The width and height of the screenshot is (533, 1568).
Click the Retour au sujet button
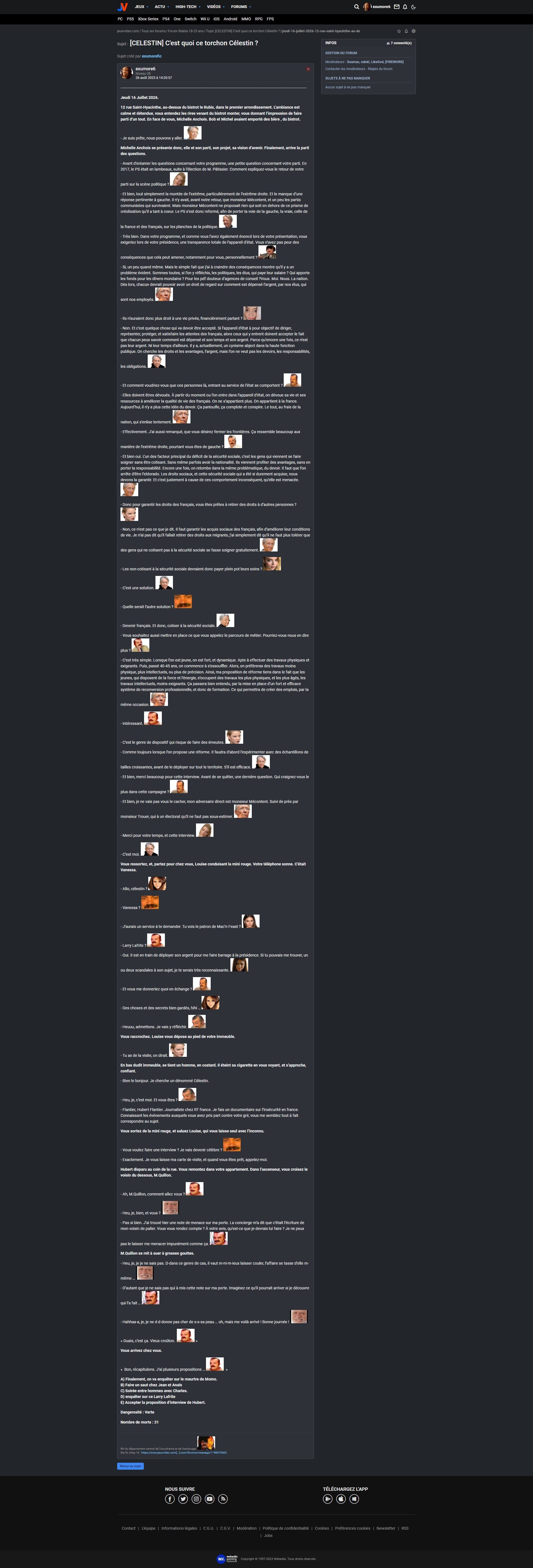[x=130, y=1466]
